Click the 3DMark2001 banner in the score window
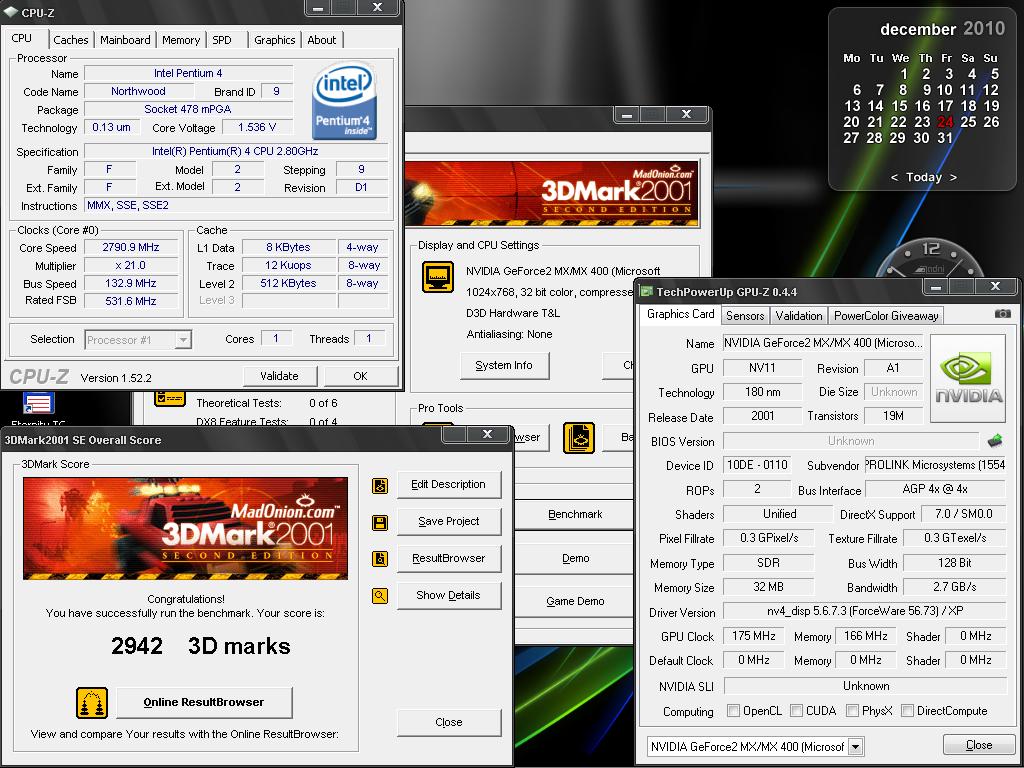This screenshot has width=1024, height=768. [x=185, y=528]
